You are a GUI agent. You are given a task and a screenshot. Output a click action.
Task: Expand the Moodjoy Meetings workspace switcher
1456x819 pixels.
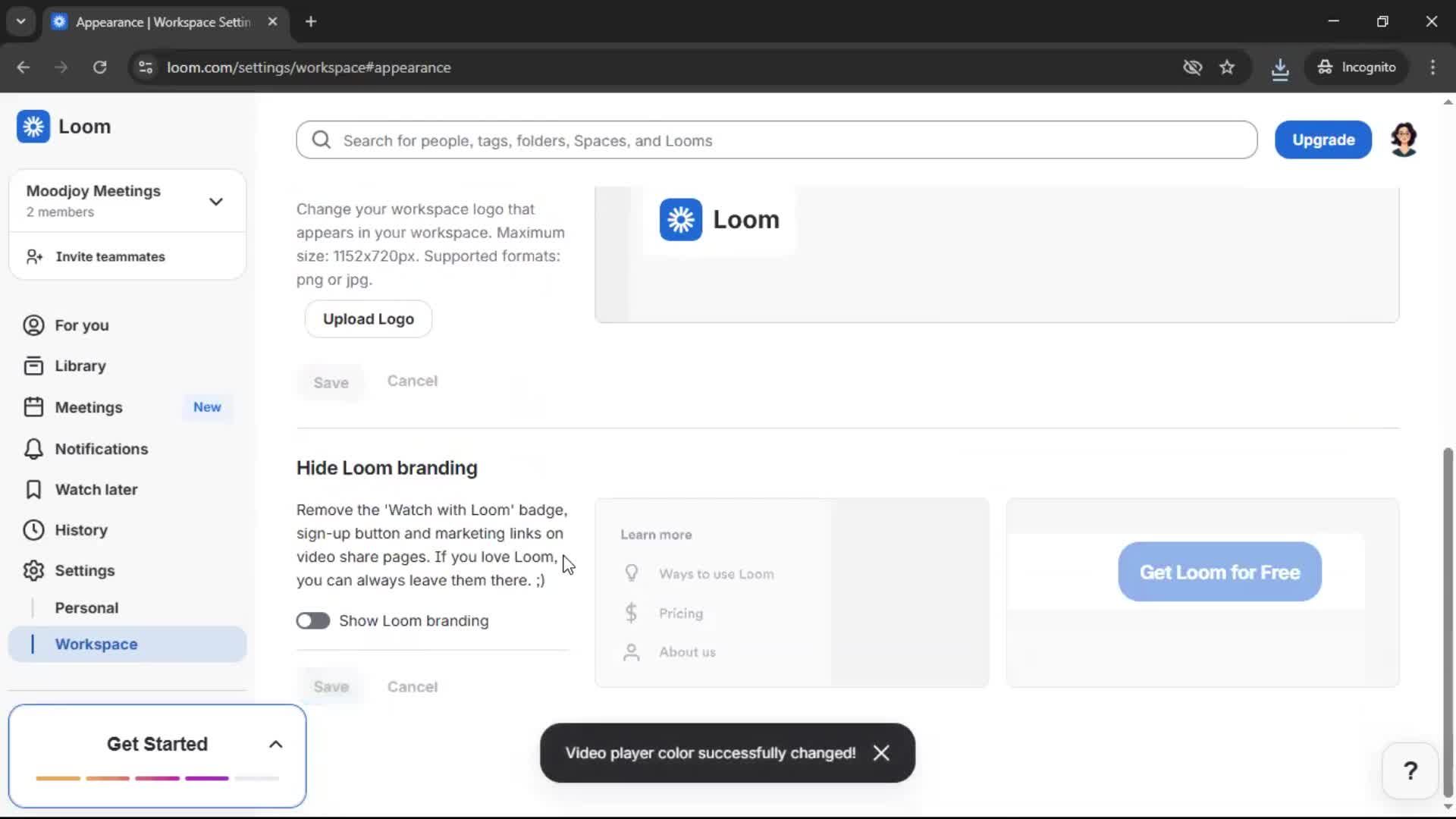point(215,200)
